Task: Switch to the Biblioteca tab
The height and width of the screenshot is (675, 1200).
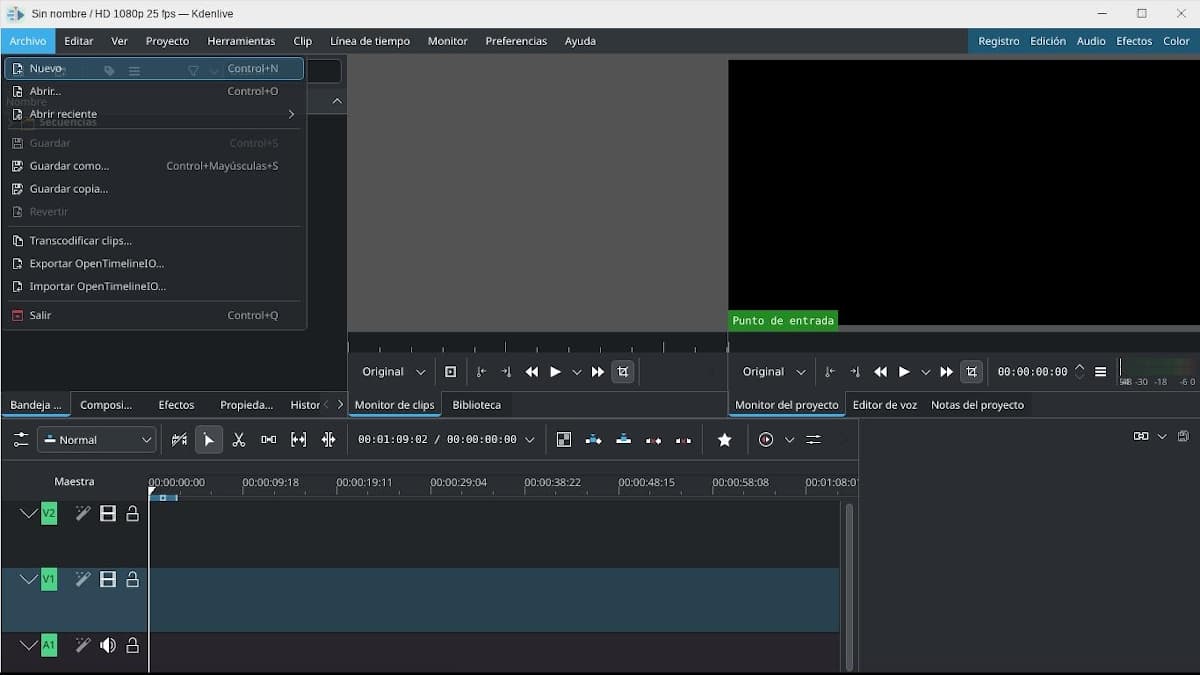Action: pos(476,405)
